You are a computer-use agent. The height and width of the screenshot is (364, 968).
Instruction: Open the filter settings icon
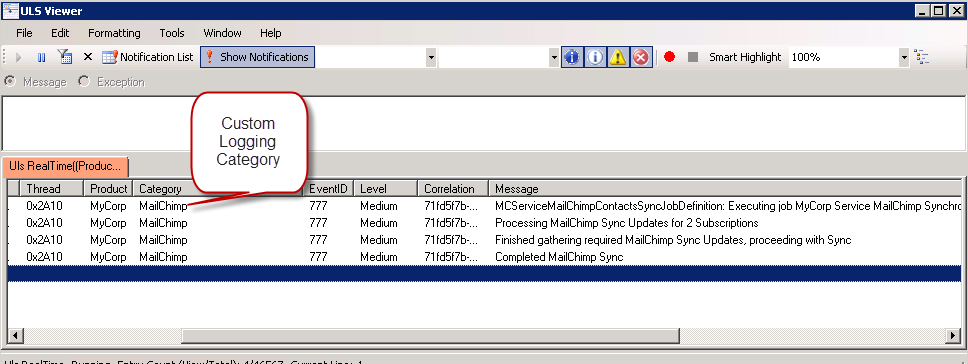[65, 57]
